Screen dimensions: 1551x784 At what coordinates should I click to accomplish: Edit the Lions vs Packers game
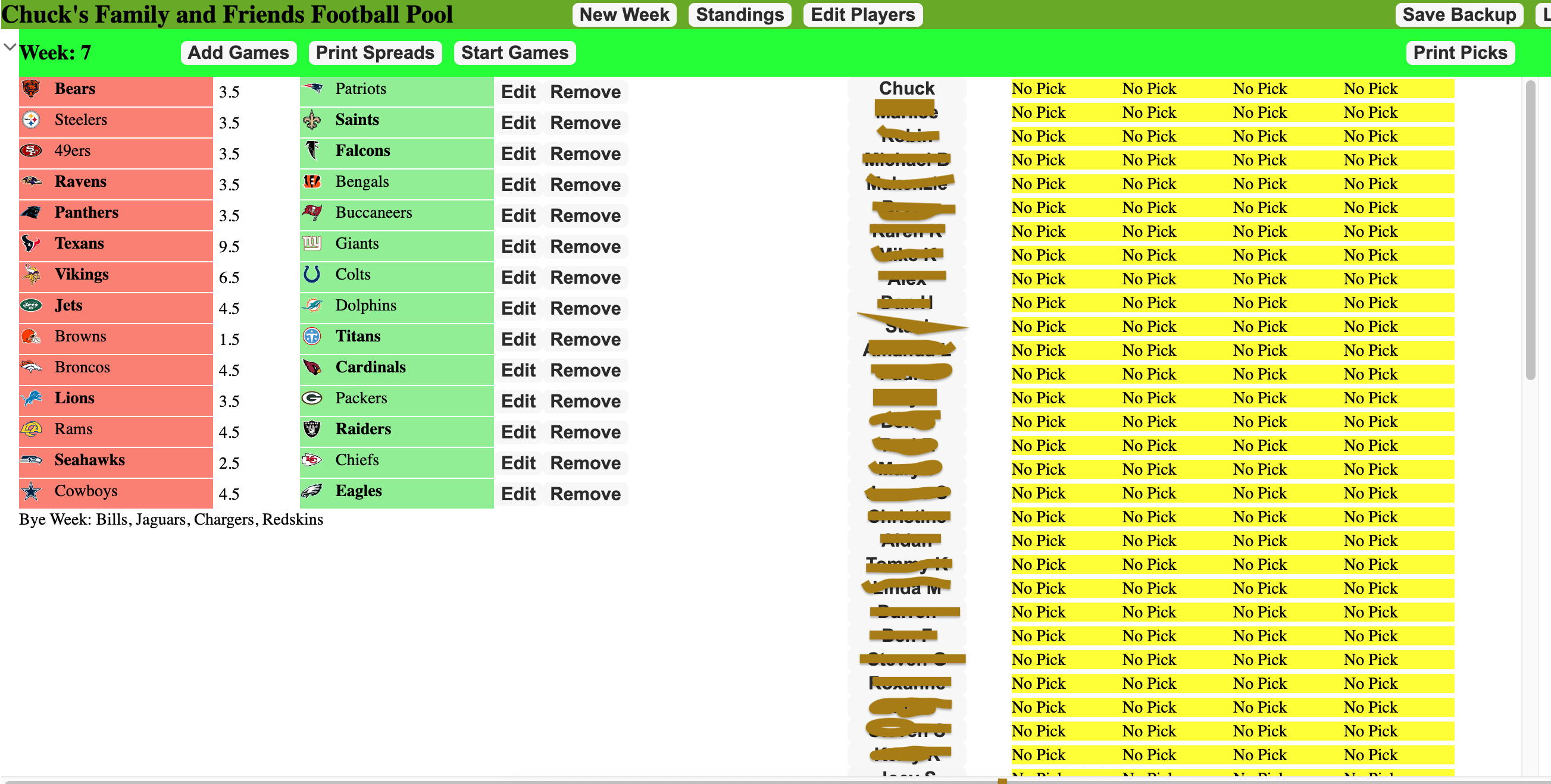(x=518, y=401)
